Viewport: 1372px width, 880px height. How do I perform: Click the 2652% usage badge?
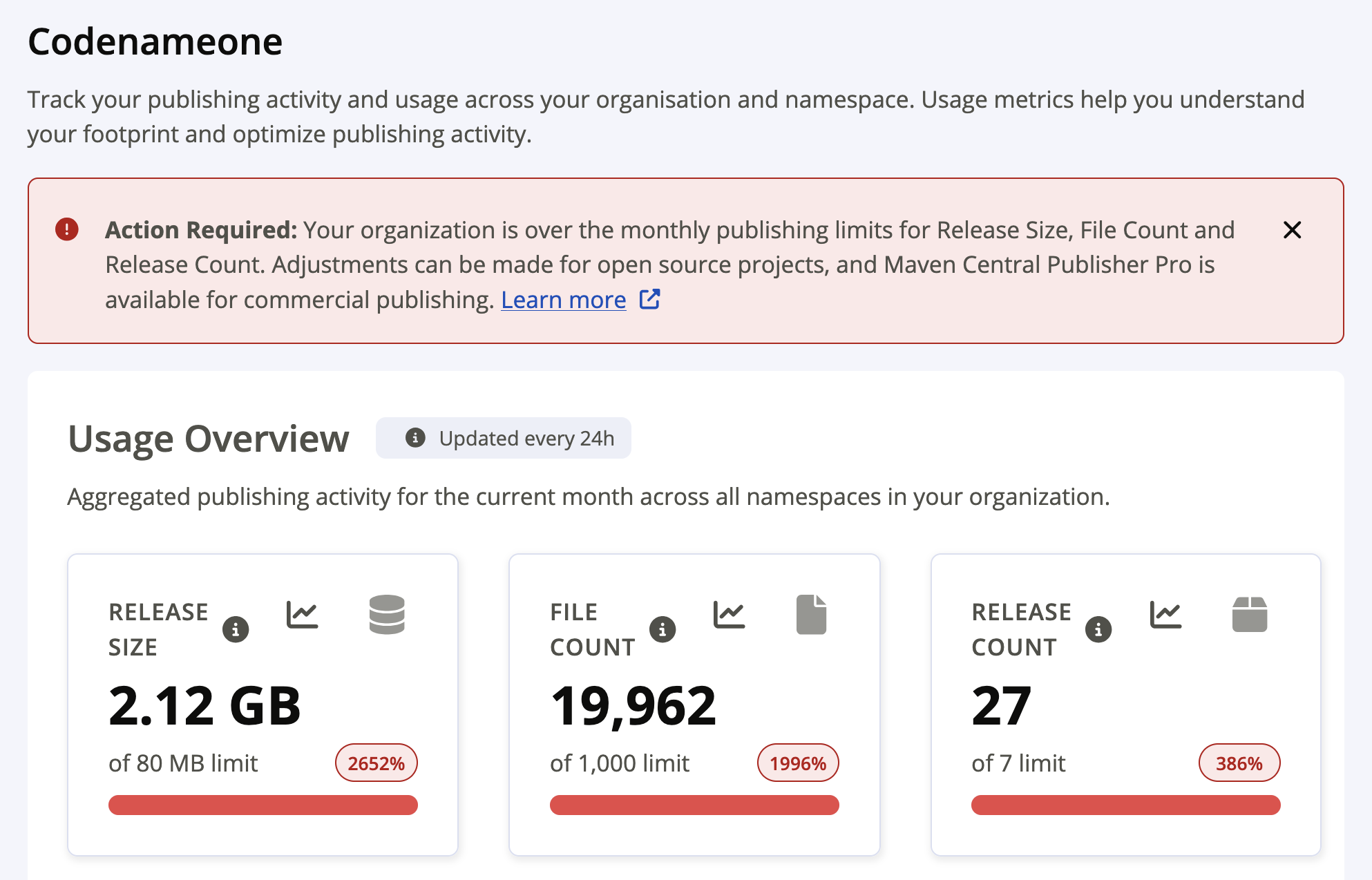click(377, 763)
